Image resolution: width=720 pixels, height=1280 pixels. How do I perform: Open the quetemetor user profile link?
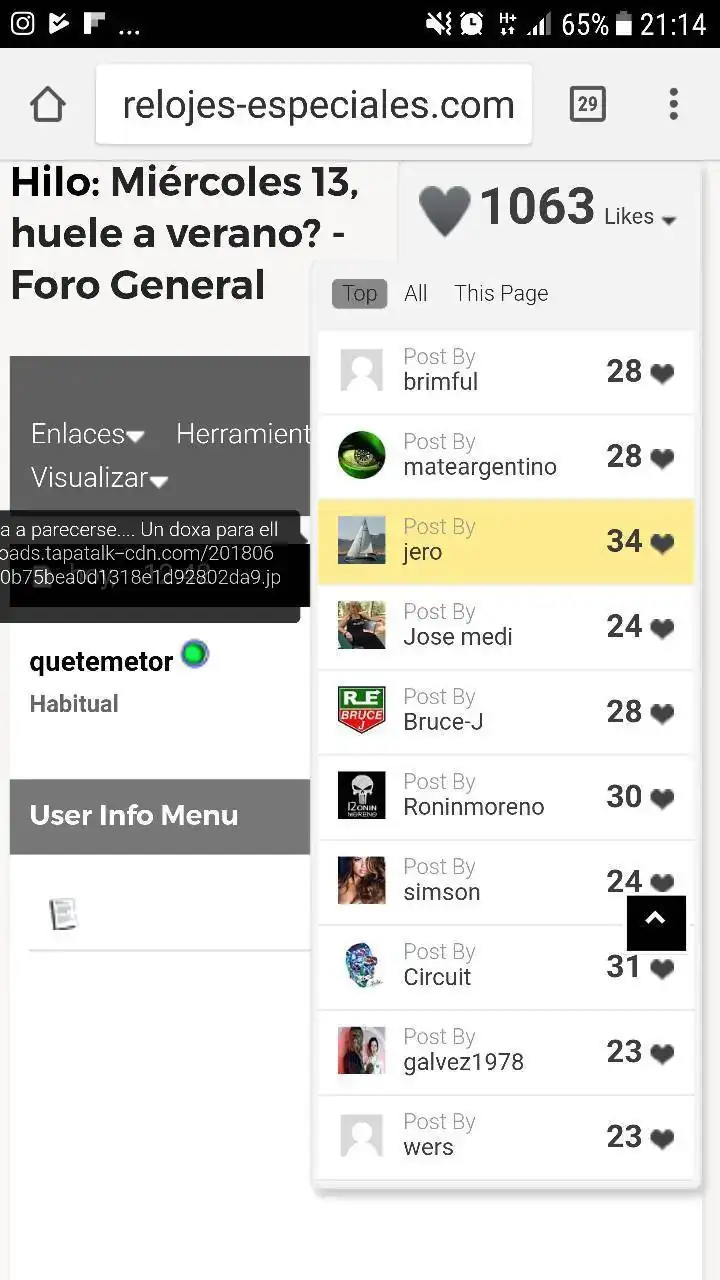click(x=102, y=661)
